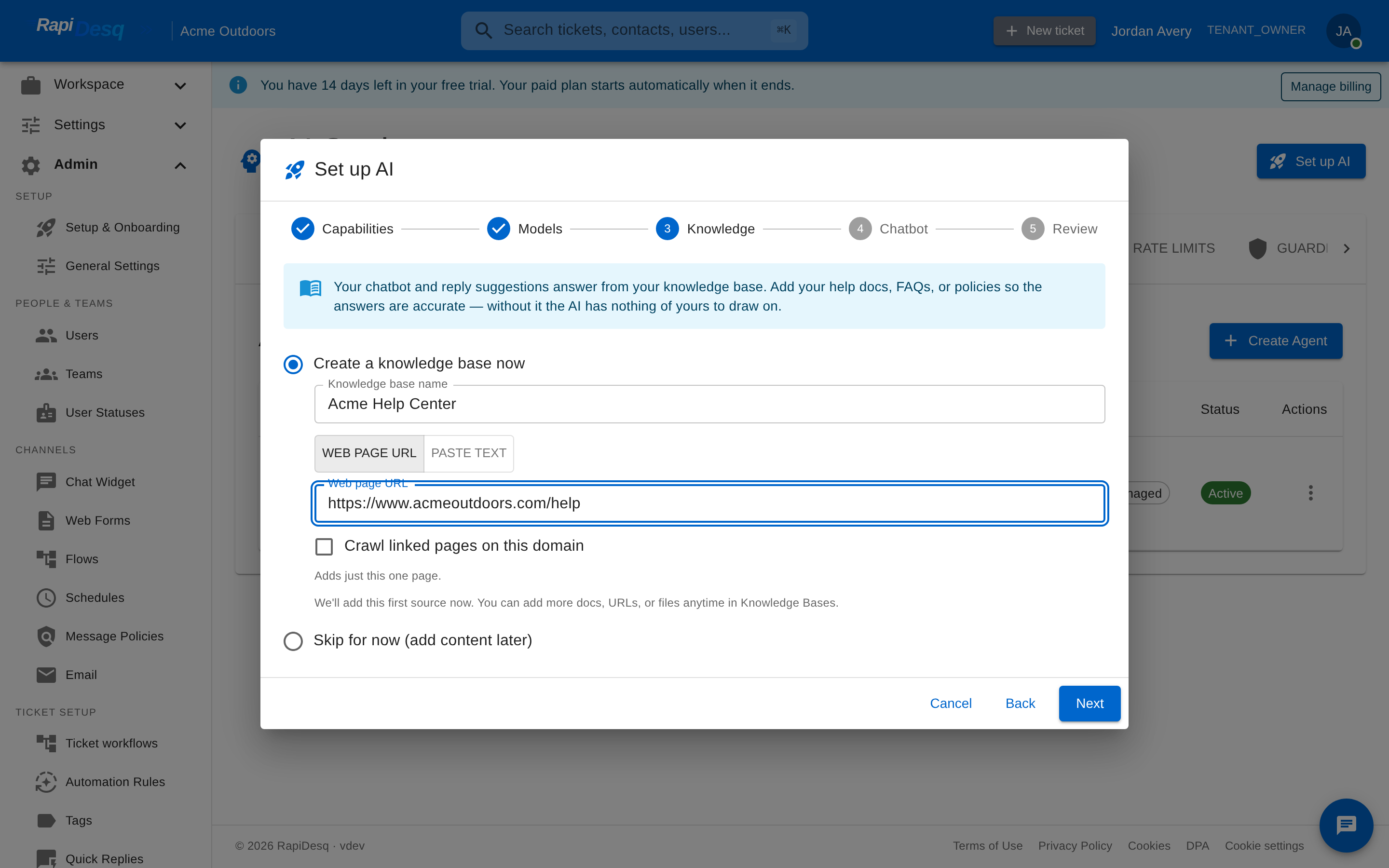Image resolution: width=1389 pixels, height=868 pixels.
Task: Go to the Models step
Action: click(x=525, y=229)
